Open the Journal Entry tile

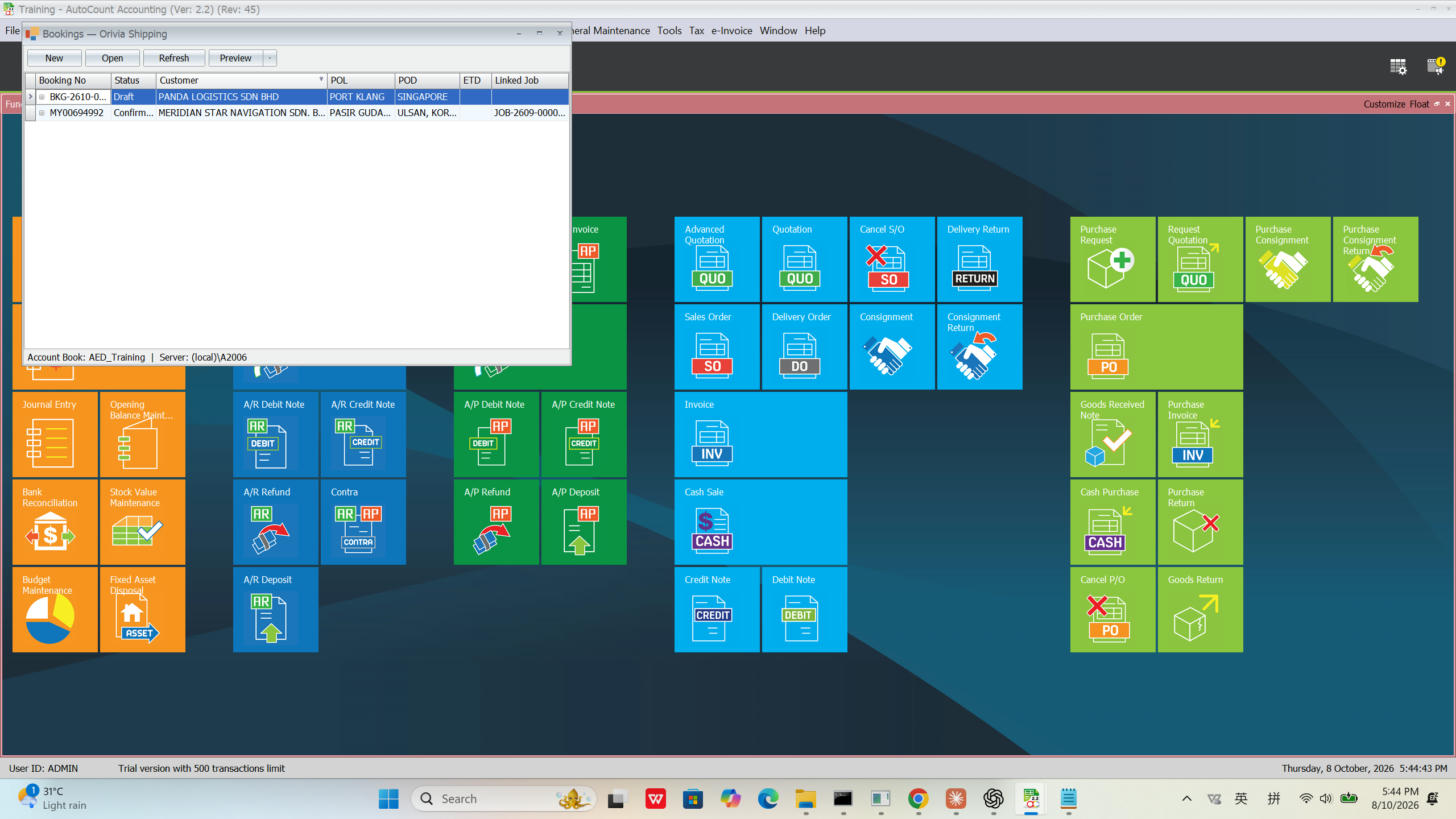pyautogui.click(x=55, y=434)
